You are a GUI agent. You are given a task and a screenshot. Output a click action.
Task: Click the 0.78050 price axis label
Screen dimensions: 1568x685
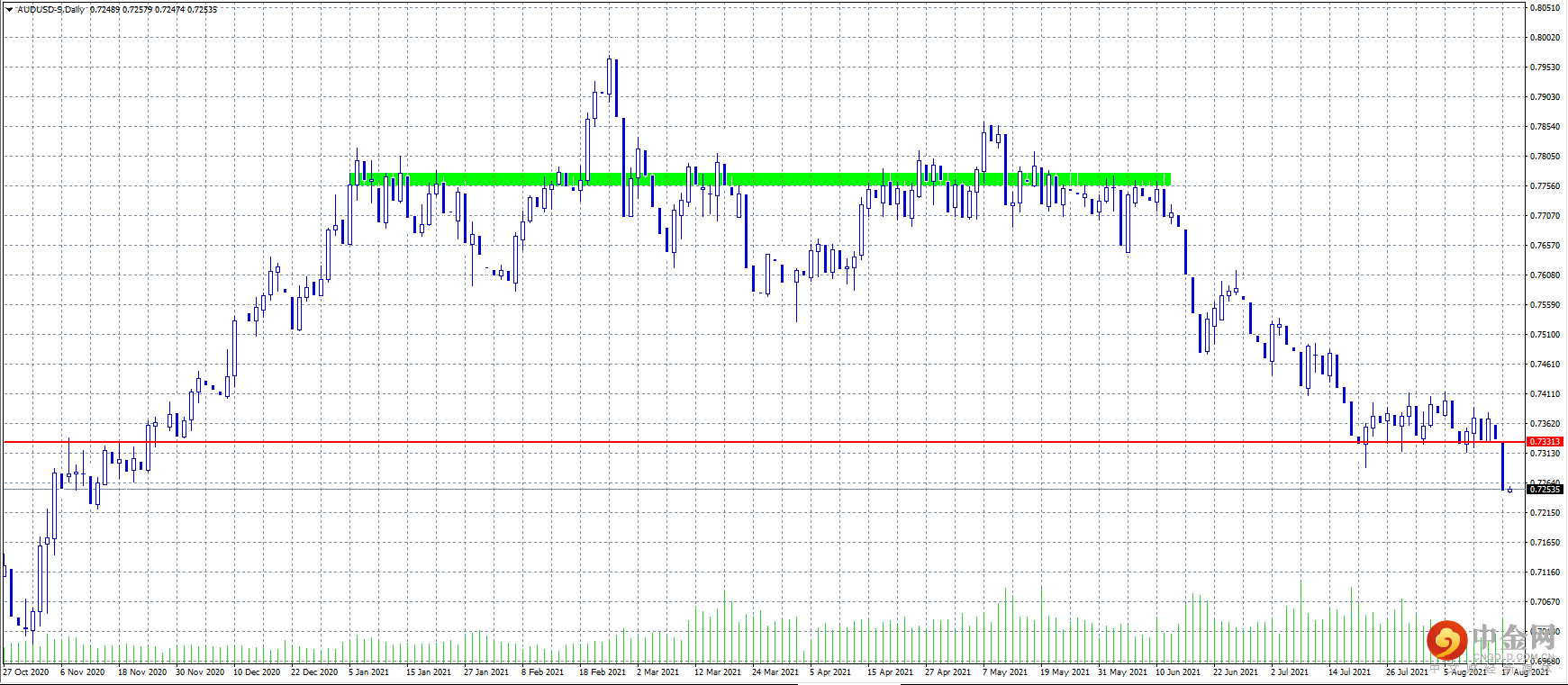(1545, 157)
